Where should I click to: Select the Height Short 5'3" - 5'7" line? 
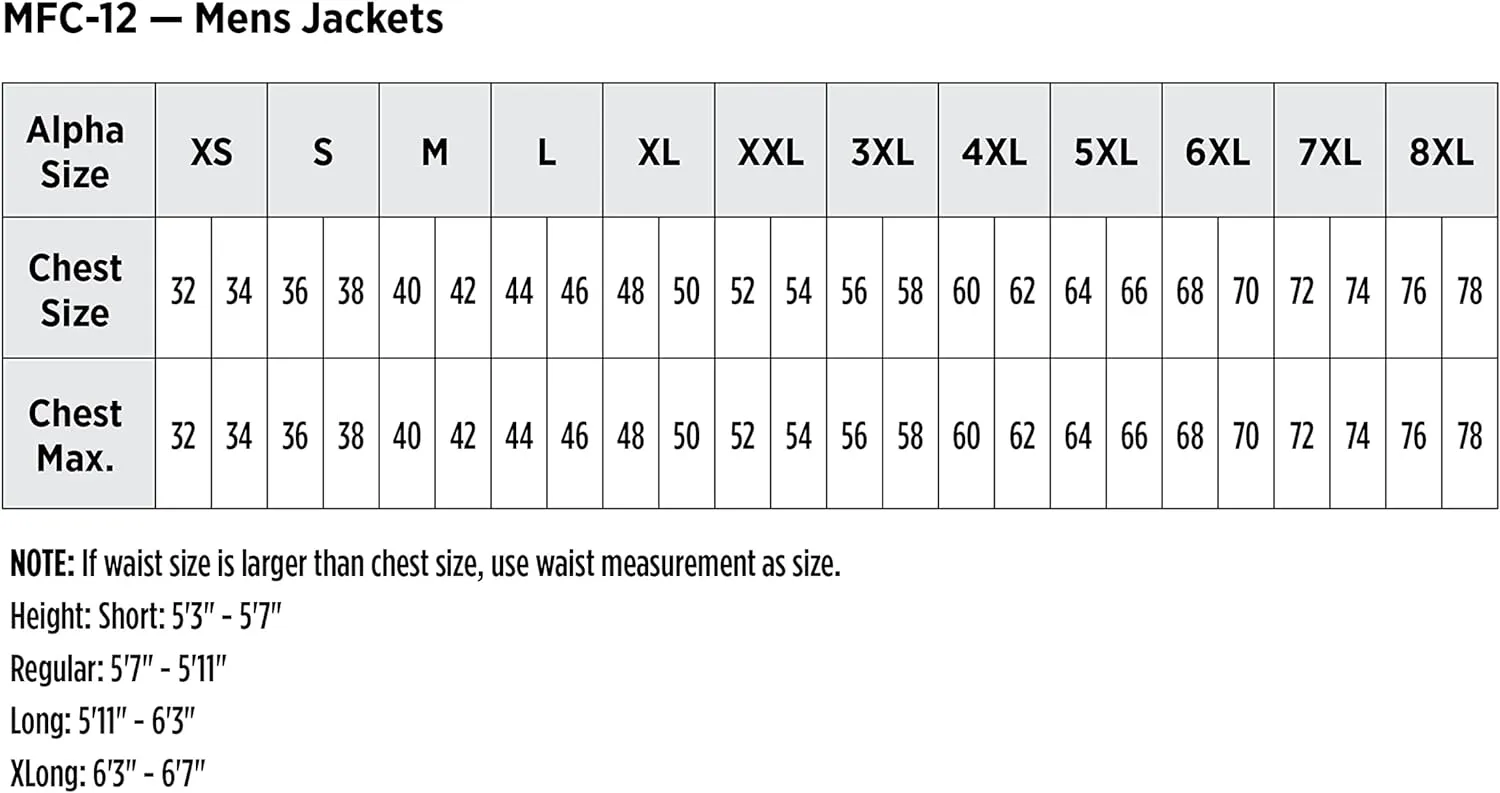(146, 617)
